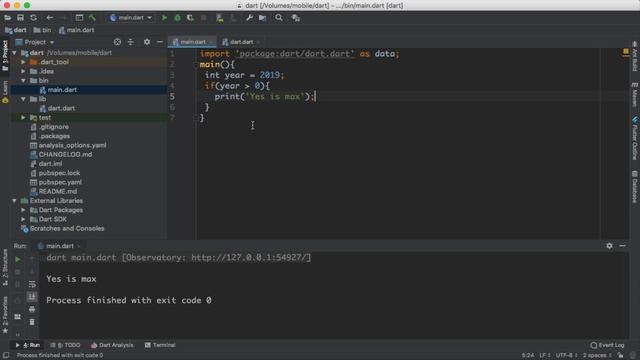The width and height of the screenshot is (640, 360).
Task: Open the Dart Analysis tool window
Action: [x=112, y=345]
